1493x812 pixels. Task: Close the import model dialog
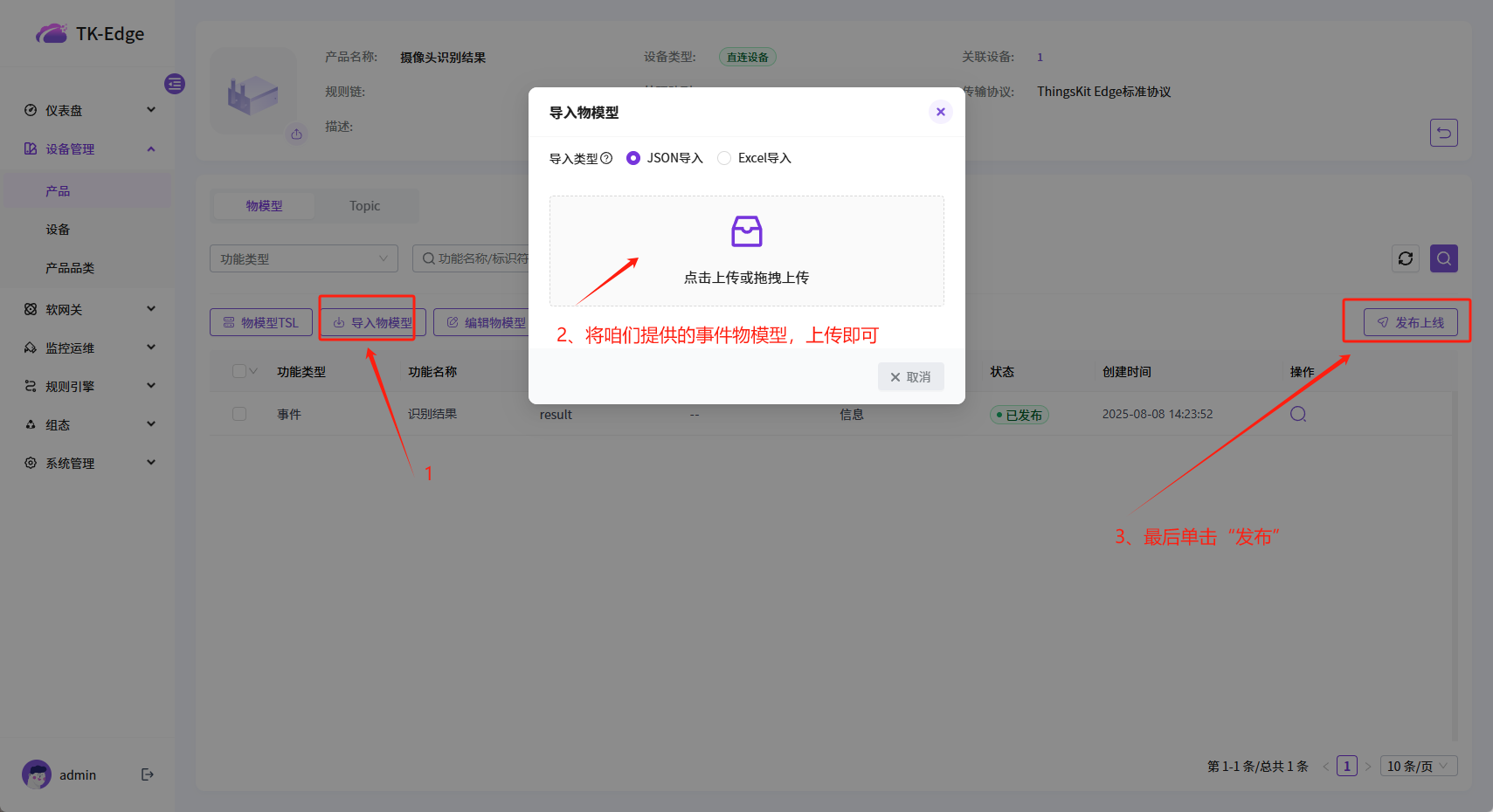pyautogui.click(x=940, y=112)
